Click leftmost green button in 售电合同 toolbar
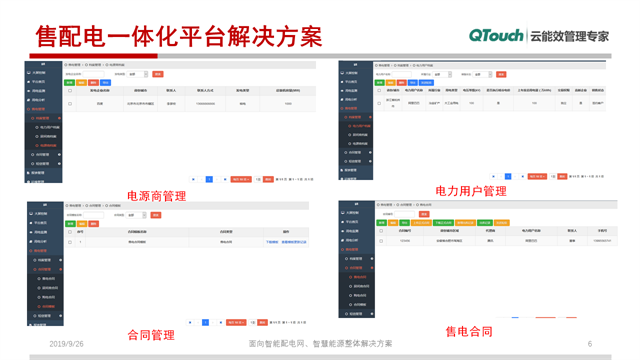This screenshot has width=640, height=360. 382,223
